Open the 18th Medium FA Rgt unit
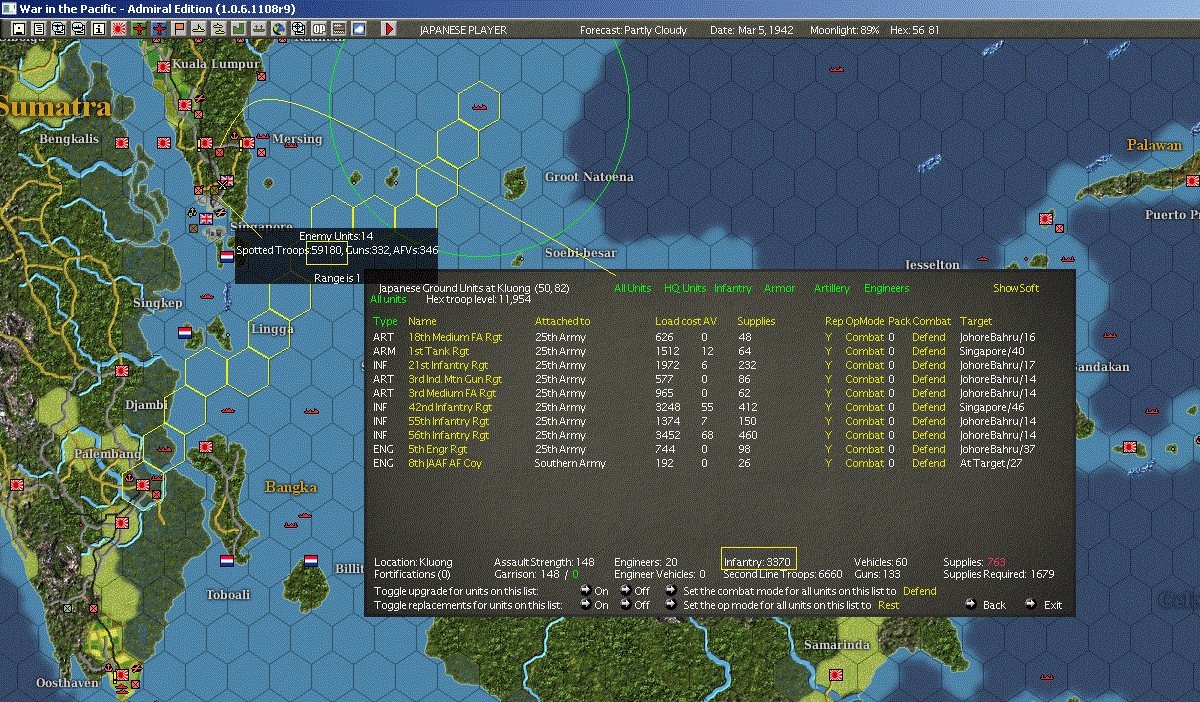1200x702 pixels. [453, 337]
